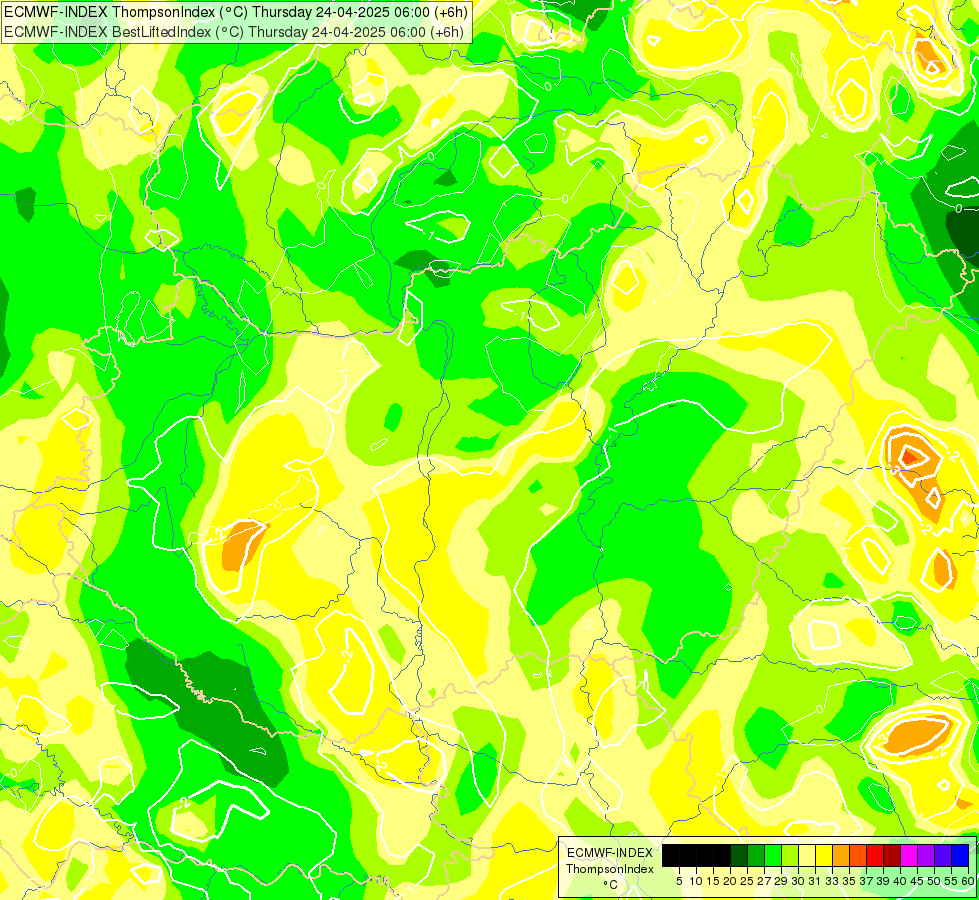
Task: Click the legend tick label '33'
Action: coord(832,881)
